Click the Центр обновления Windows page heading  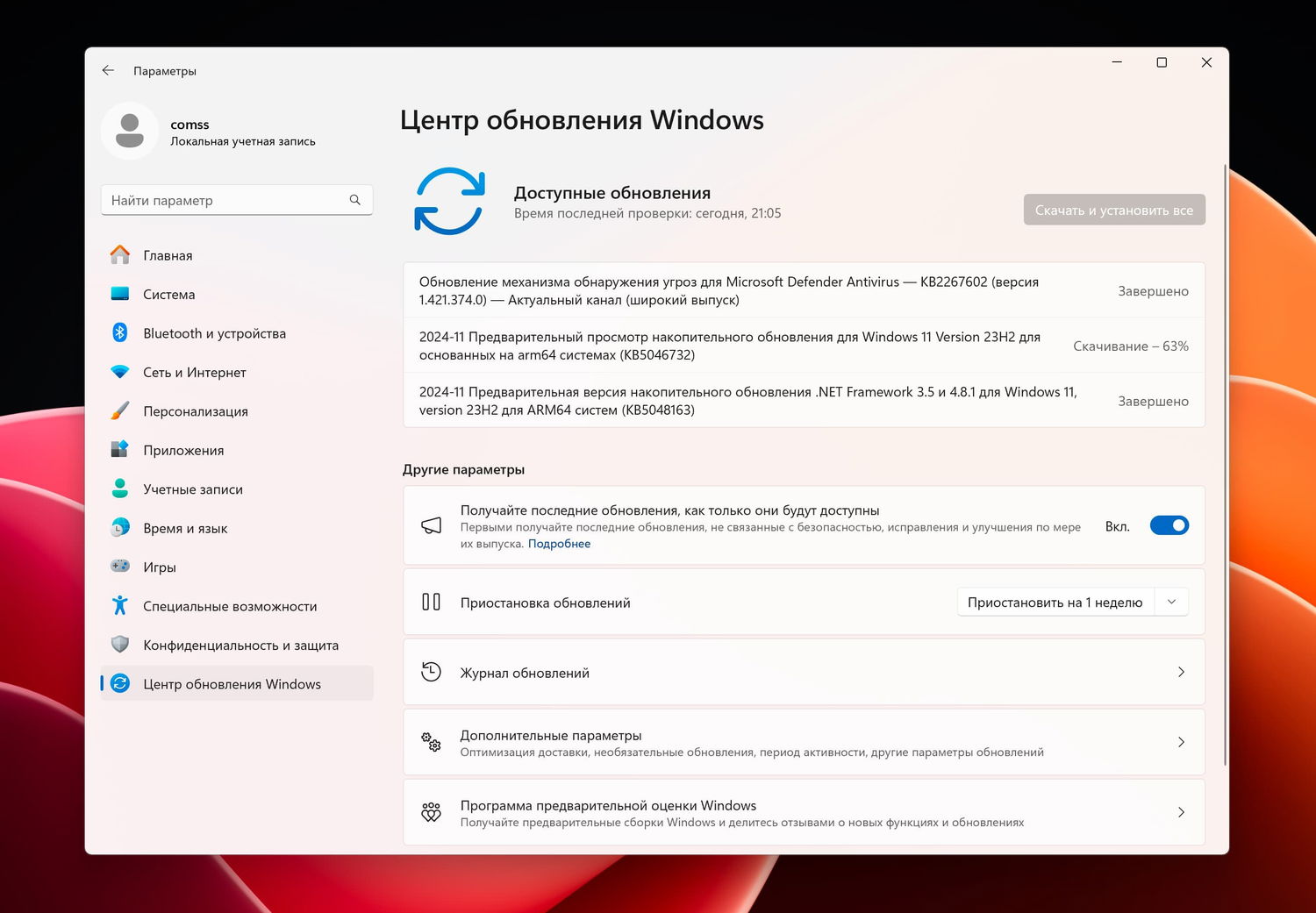[x=582, y=119]
